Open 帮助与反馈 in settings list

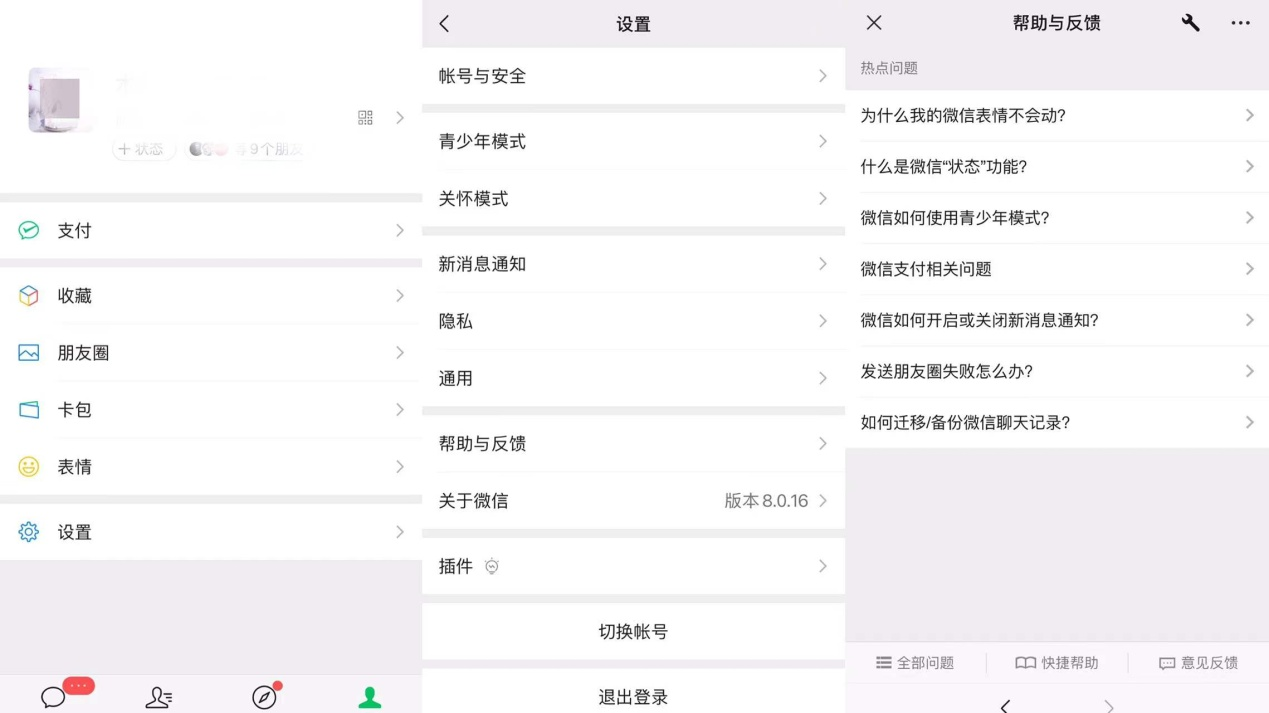[634, 443]
